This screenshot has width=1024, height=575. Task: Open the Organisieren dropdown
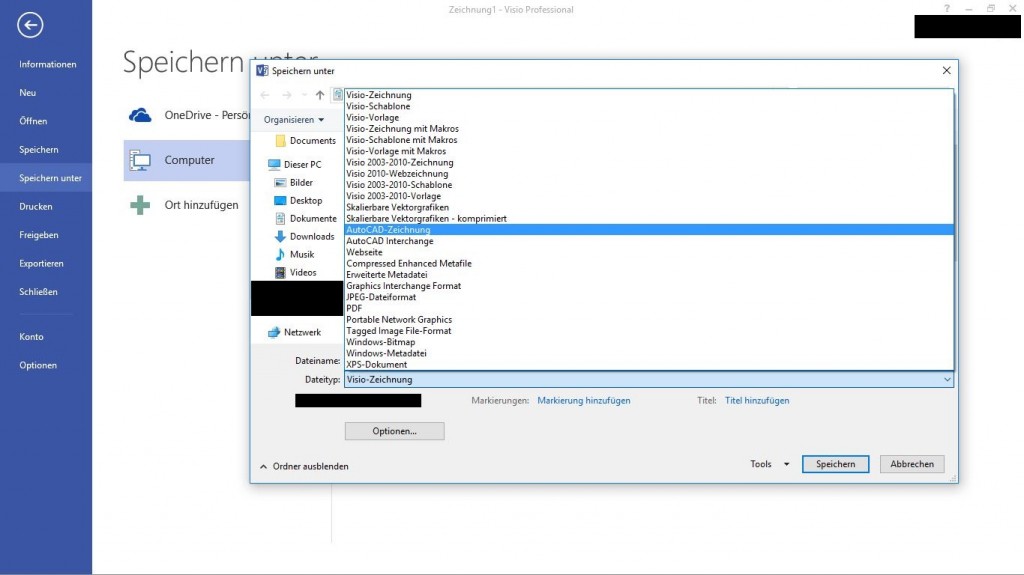(x=293, y=119)
